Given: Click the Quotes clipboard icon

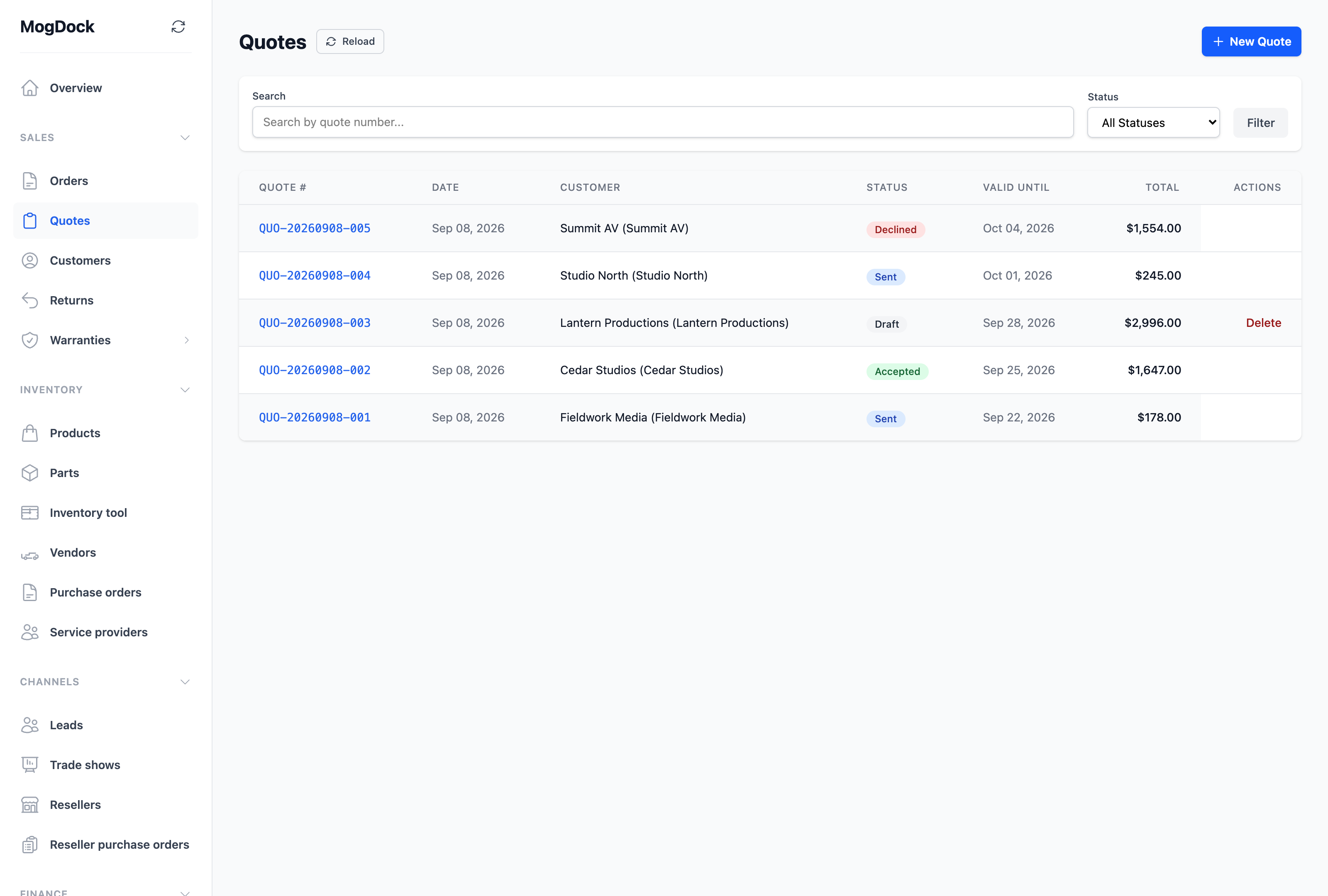Looking at the screenshot, I should point(30,220).
